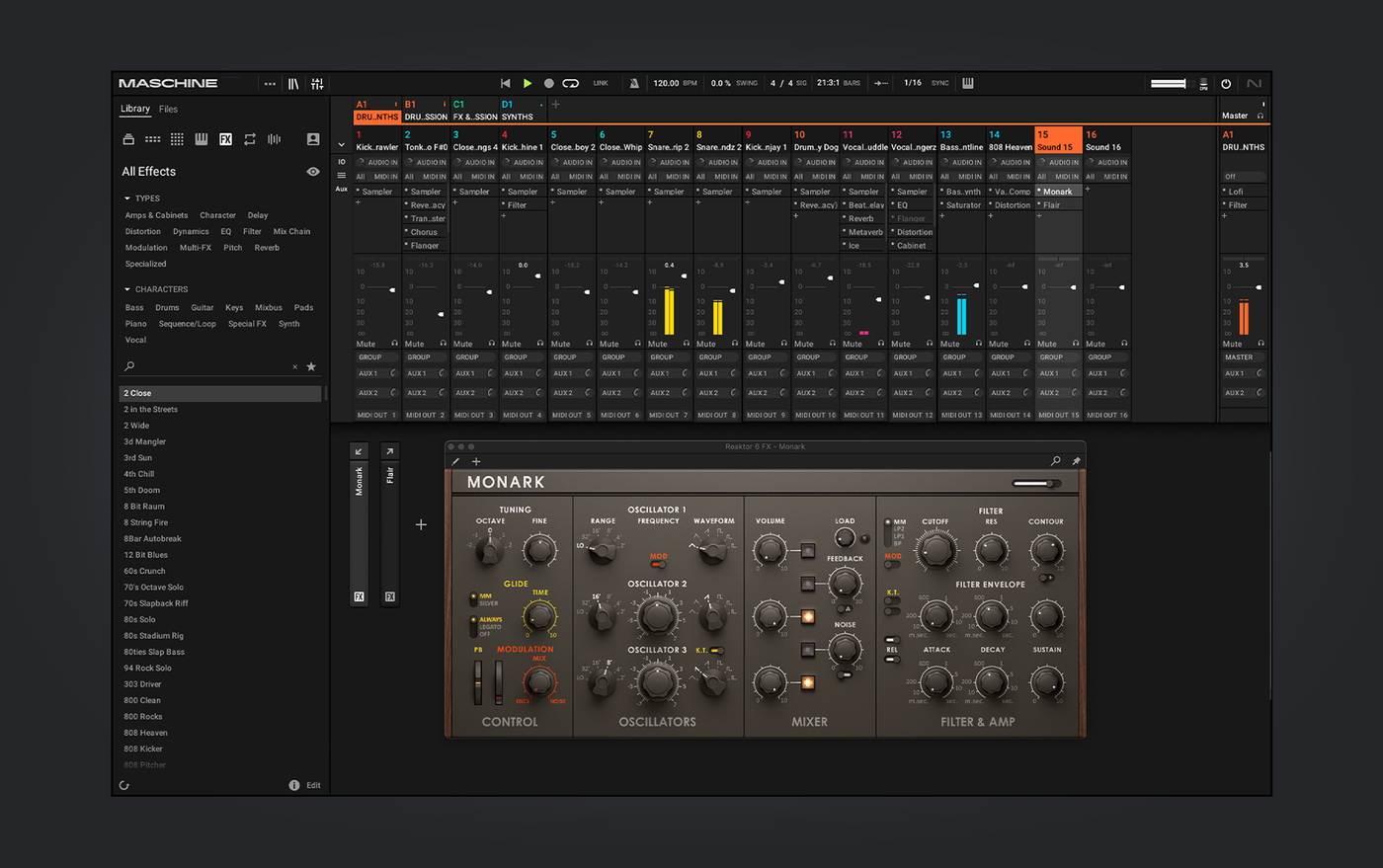Viewport: 1383px width, 868px height.
Task: Mute the Kick..rawler channel
Action: (x=366, y=344)
